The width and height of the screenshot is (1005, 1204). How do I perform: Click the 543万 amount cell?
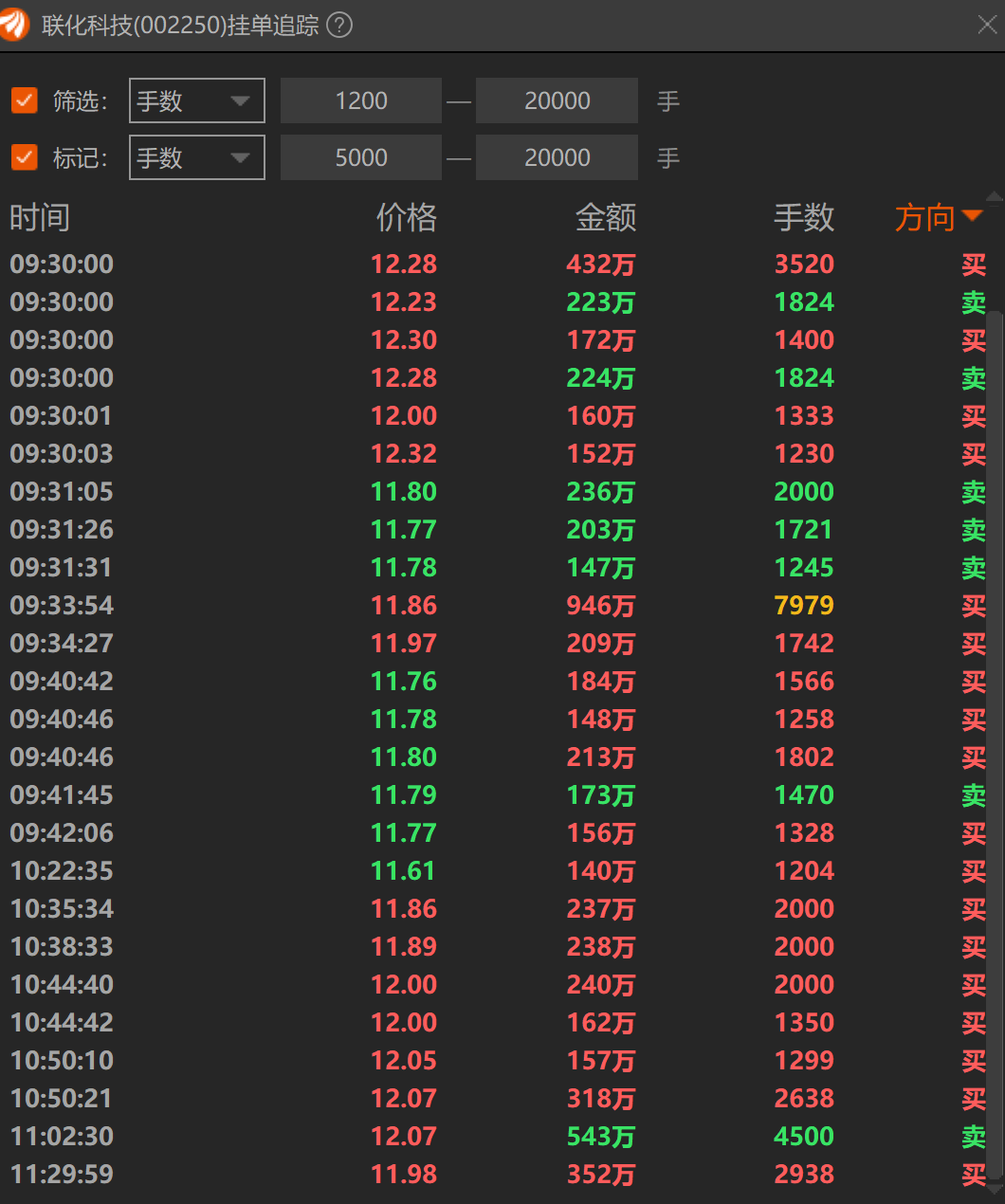(x=601, y=1136)
